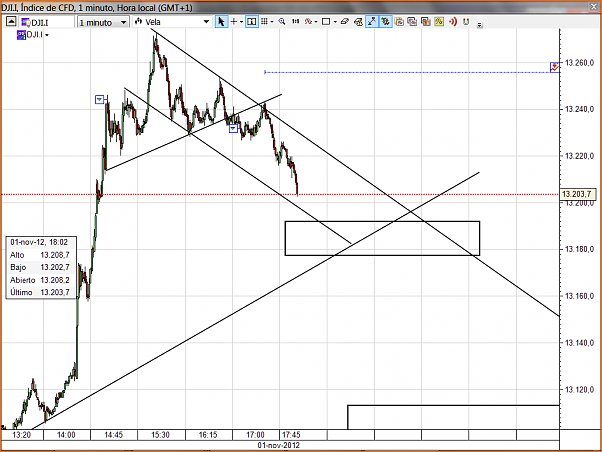Click the 13.180,0 price axis label
This screenshot has height=452, width=602.
click(x=579, y=249)
